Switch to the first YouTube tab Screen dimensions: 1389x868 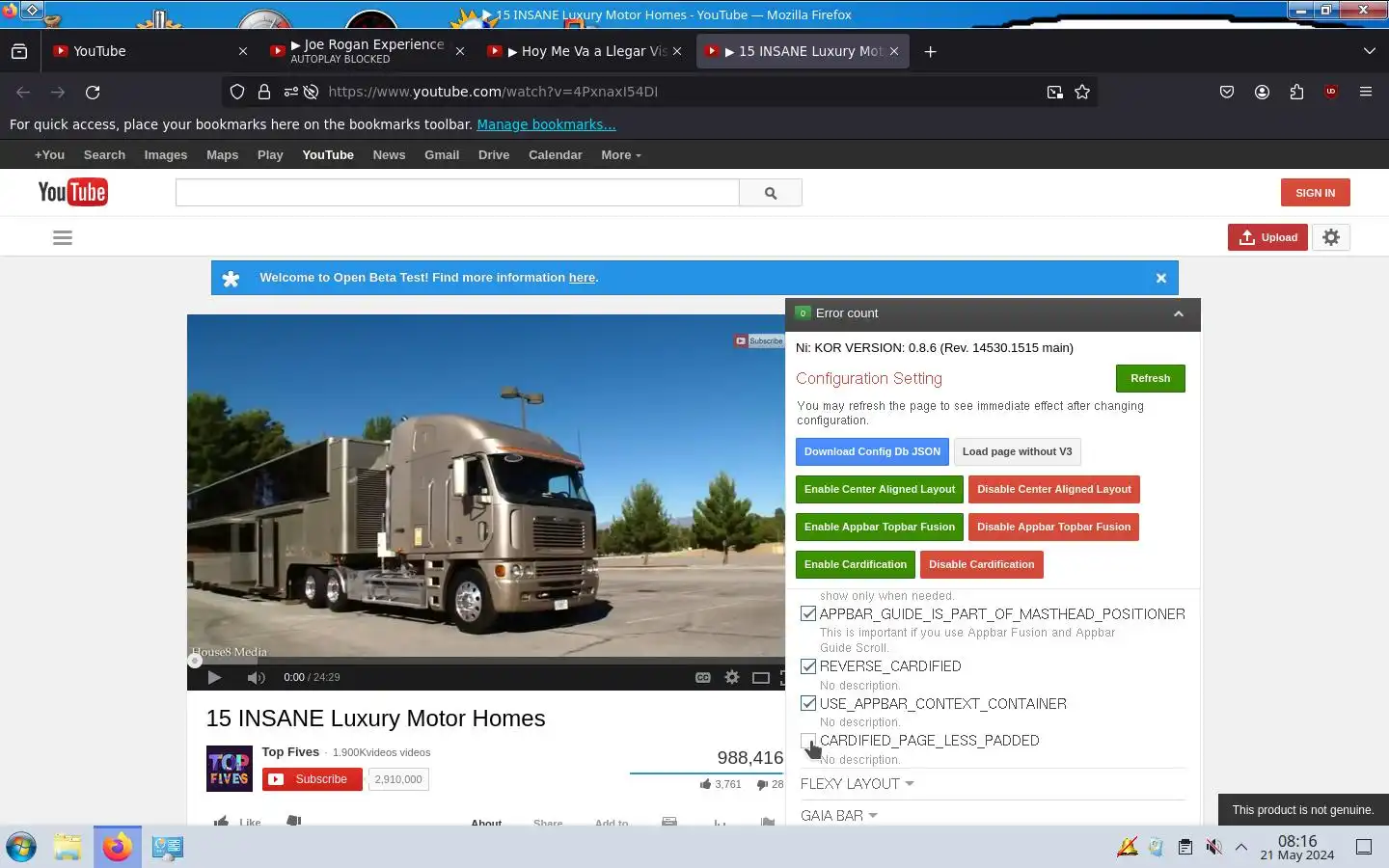tap(150, 51)
